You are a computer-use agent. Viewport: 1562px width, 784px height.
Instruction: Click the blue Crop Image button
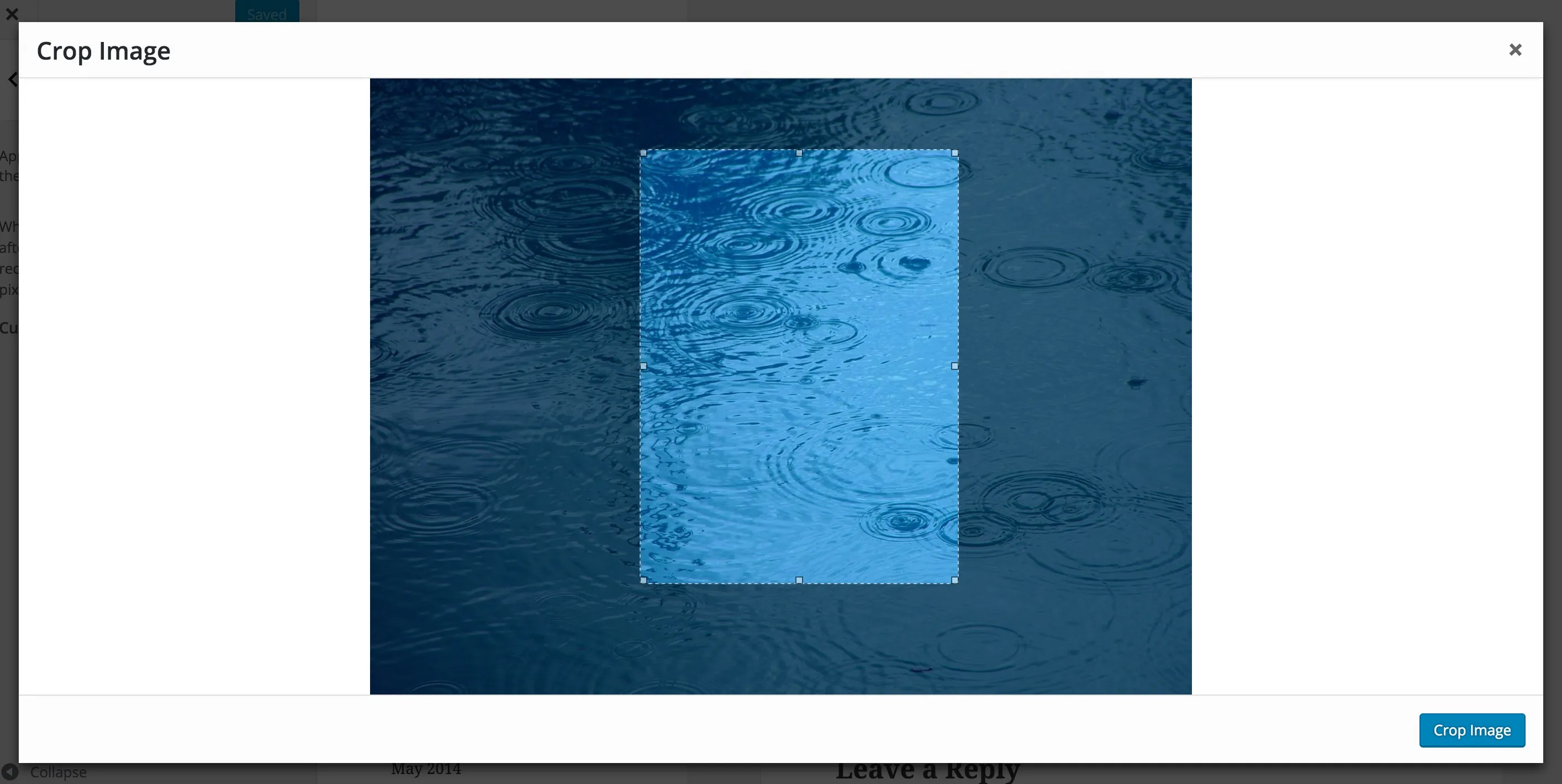pos(1471,730)
